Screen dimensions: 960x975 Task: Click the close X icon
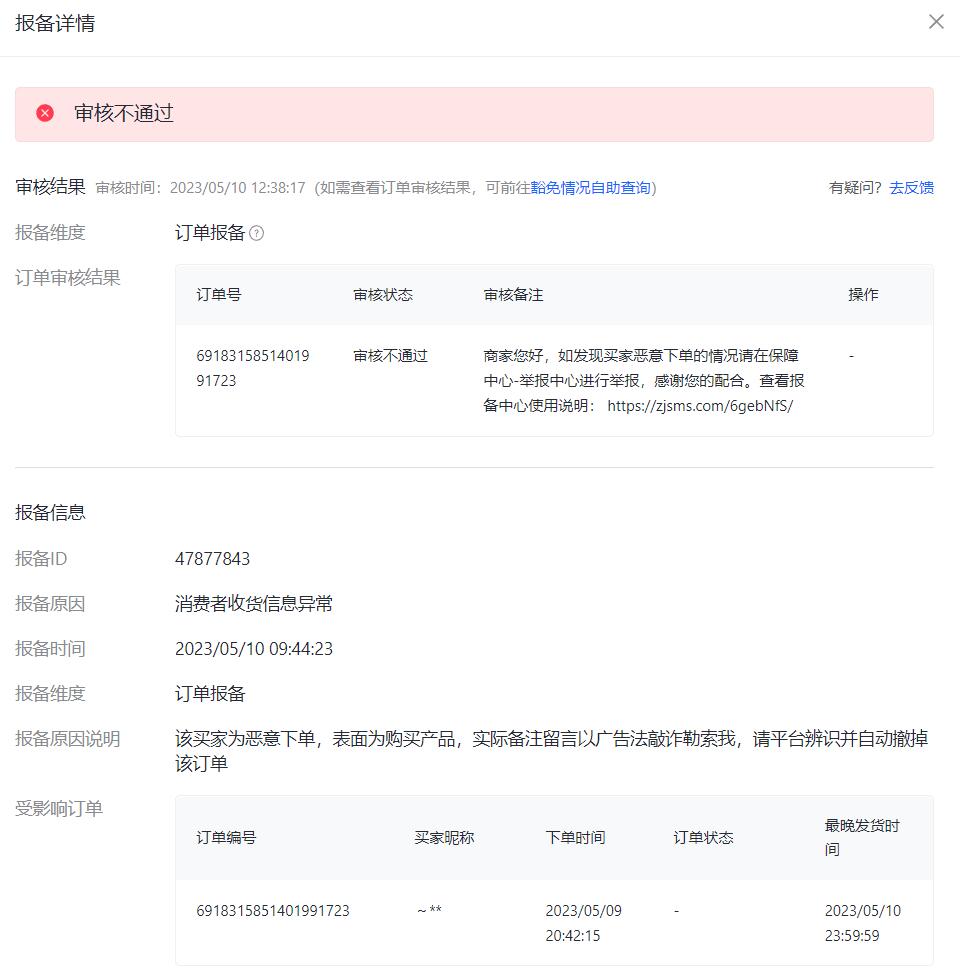936,21
